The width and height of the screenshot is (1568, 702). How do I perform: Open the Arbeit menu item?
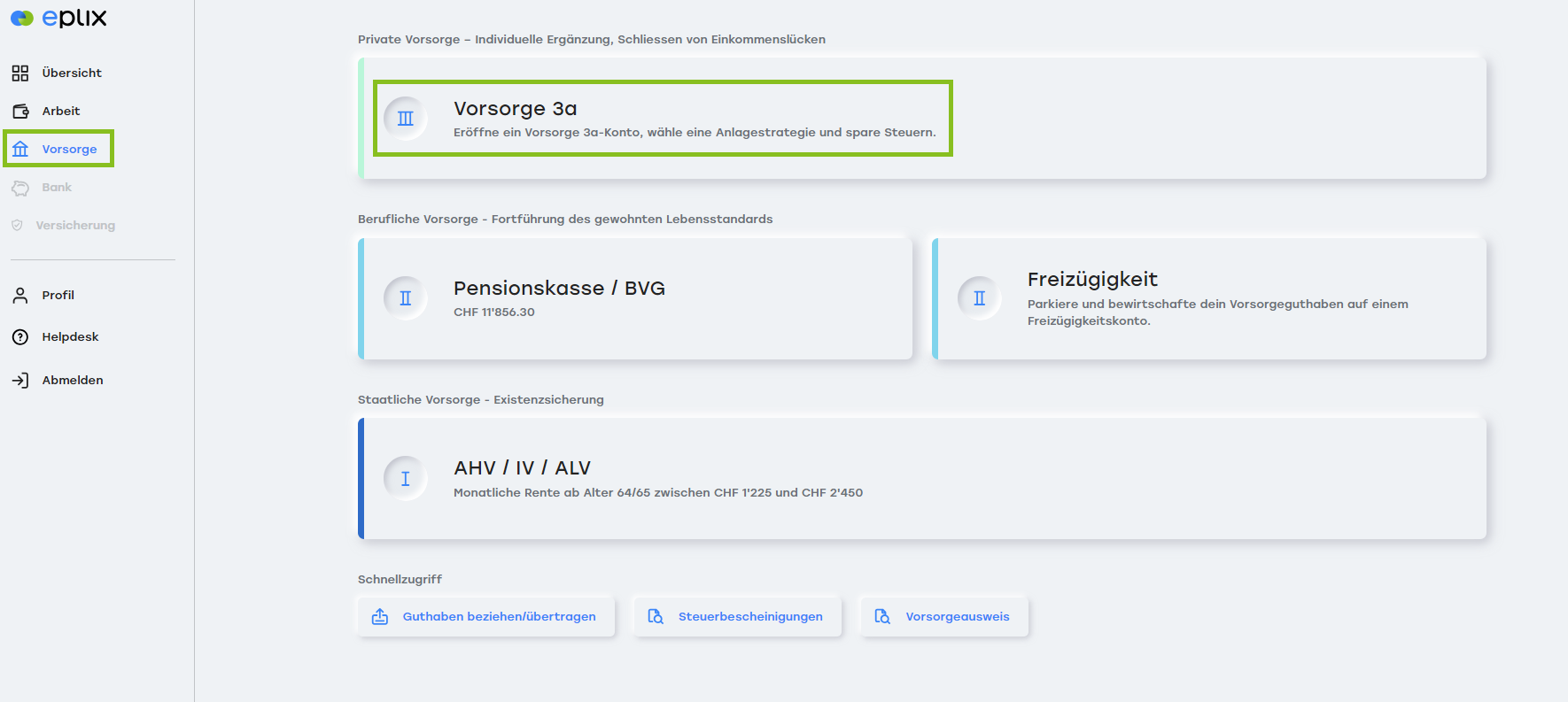coord(61,111)
